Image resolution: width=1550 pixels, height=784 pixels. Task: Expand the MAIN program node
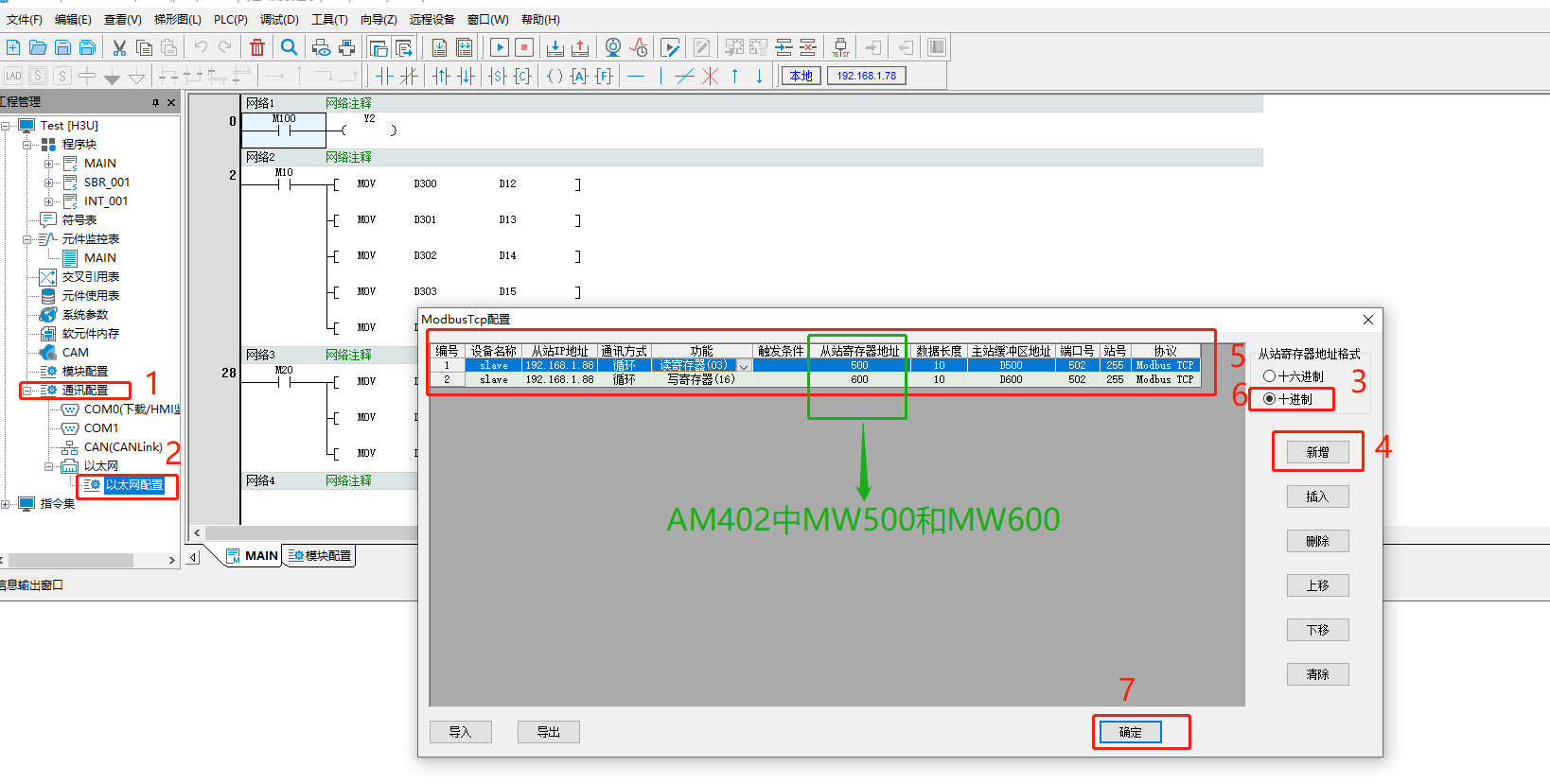pyautogui.click(x=49, y=163)
